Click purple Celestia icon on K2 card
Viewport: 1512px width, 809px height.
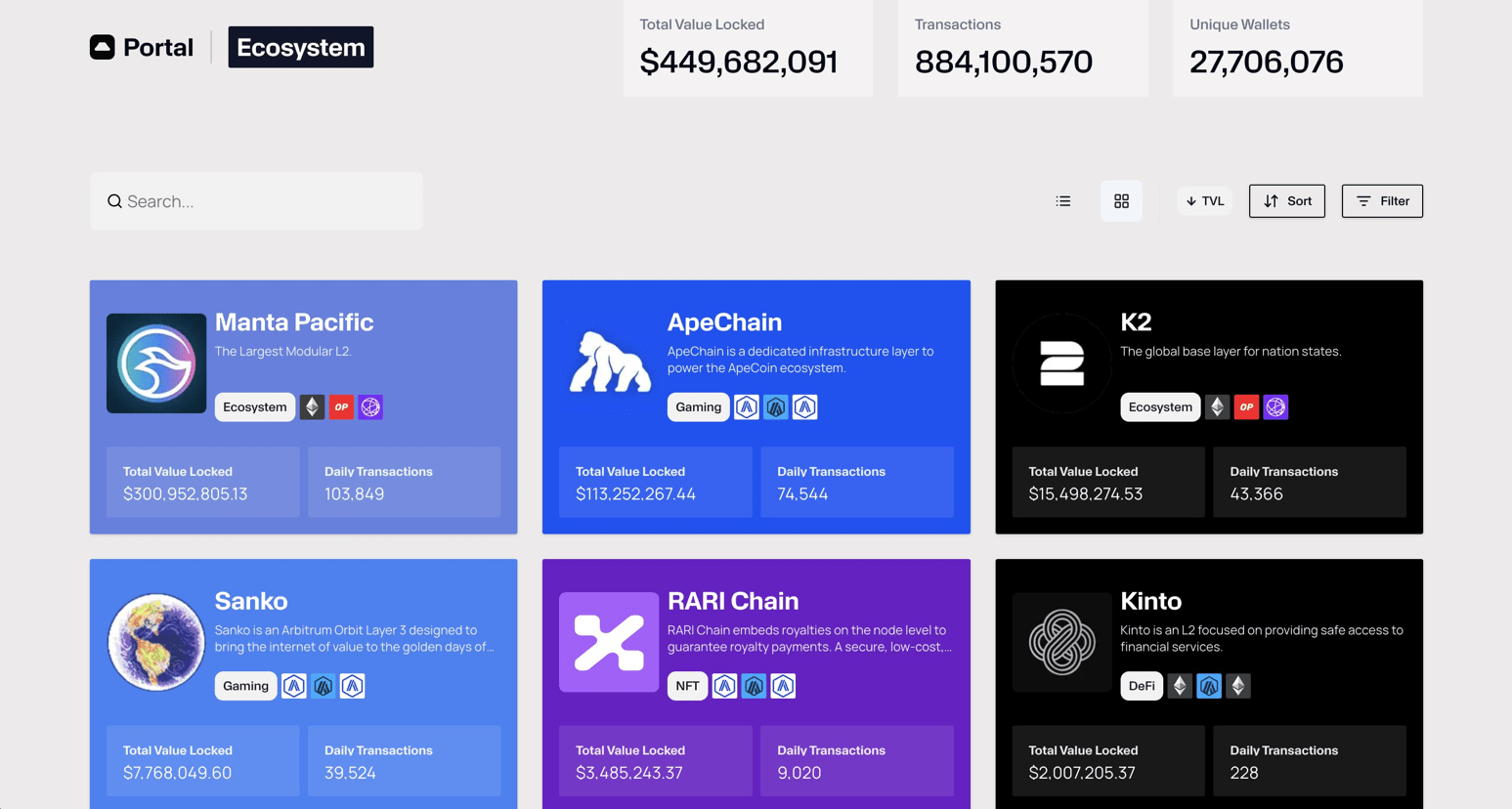tap(1275, 407)
